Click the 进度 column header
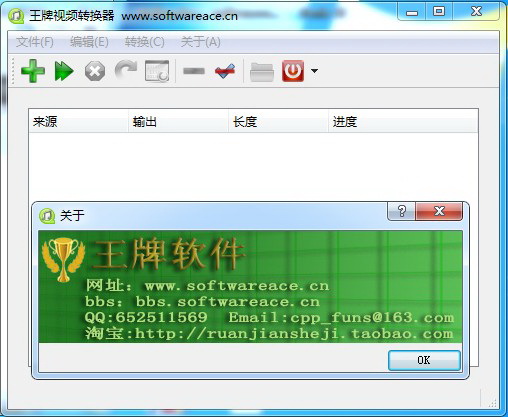Screen dimensions: 508x417 (403, 121)
